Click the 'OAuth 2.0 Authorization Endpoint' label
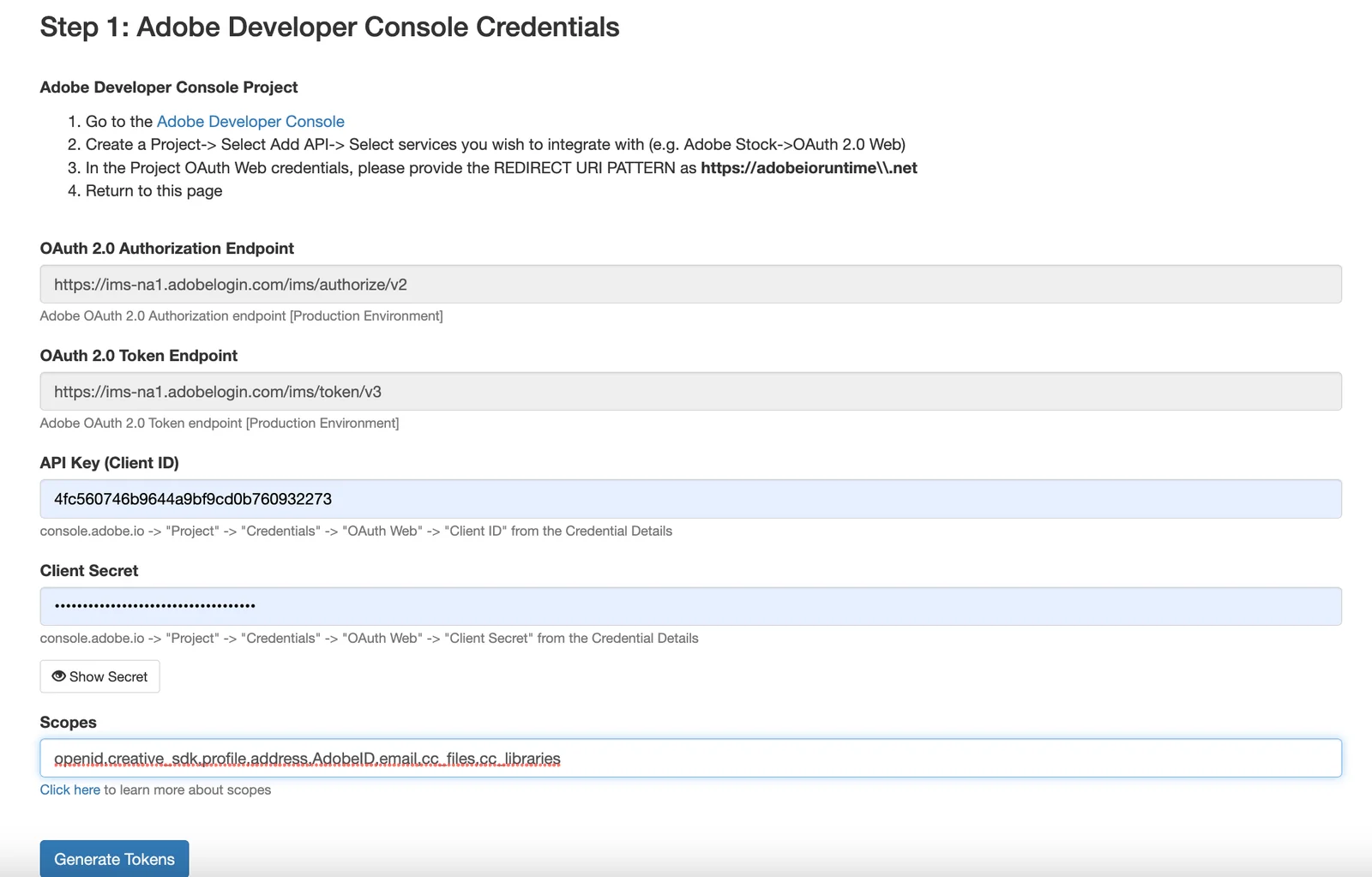Viewport: 1372px width, 877px height. click(x=167, y=249)
